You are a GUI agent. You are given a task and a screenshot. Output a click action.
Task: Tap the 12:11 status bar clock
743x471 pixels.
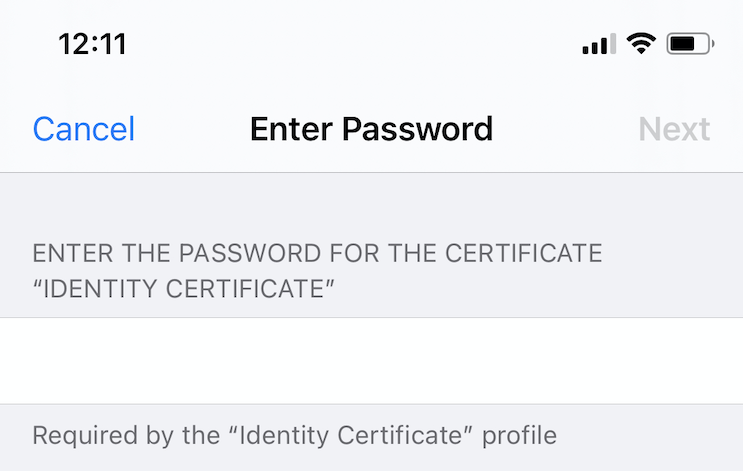[x=92, y=44]
